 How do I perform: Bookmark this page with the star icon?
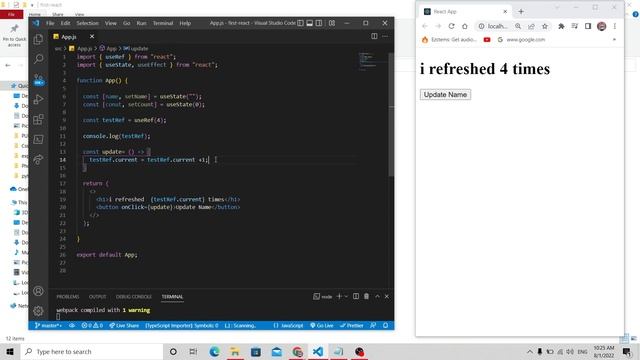click(544, 26)
